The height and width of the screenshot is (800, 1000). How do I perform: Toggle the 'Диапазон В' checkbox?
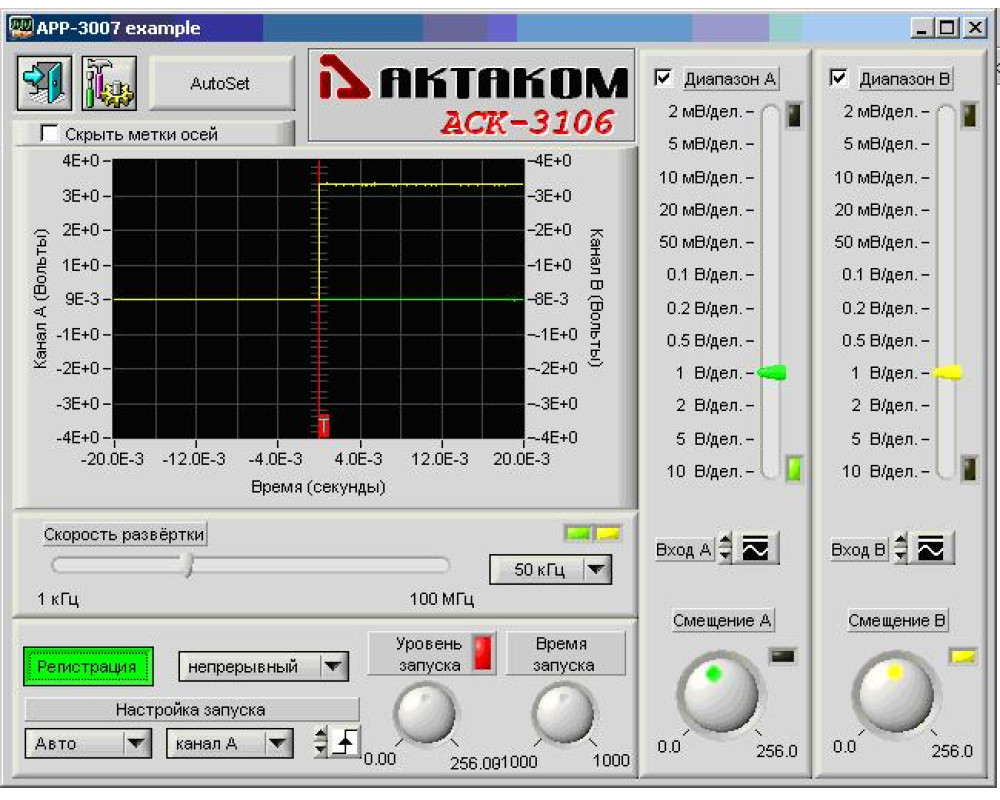[x=838, y=78]
